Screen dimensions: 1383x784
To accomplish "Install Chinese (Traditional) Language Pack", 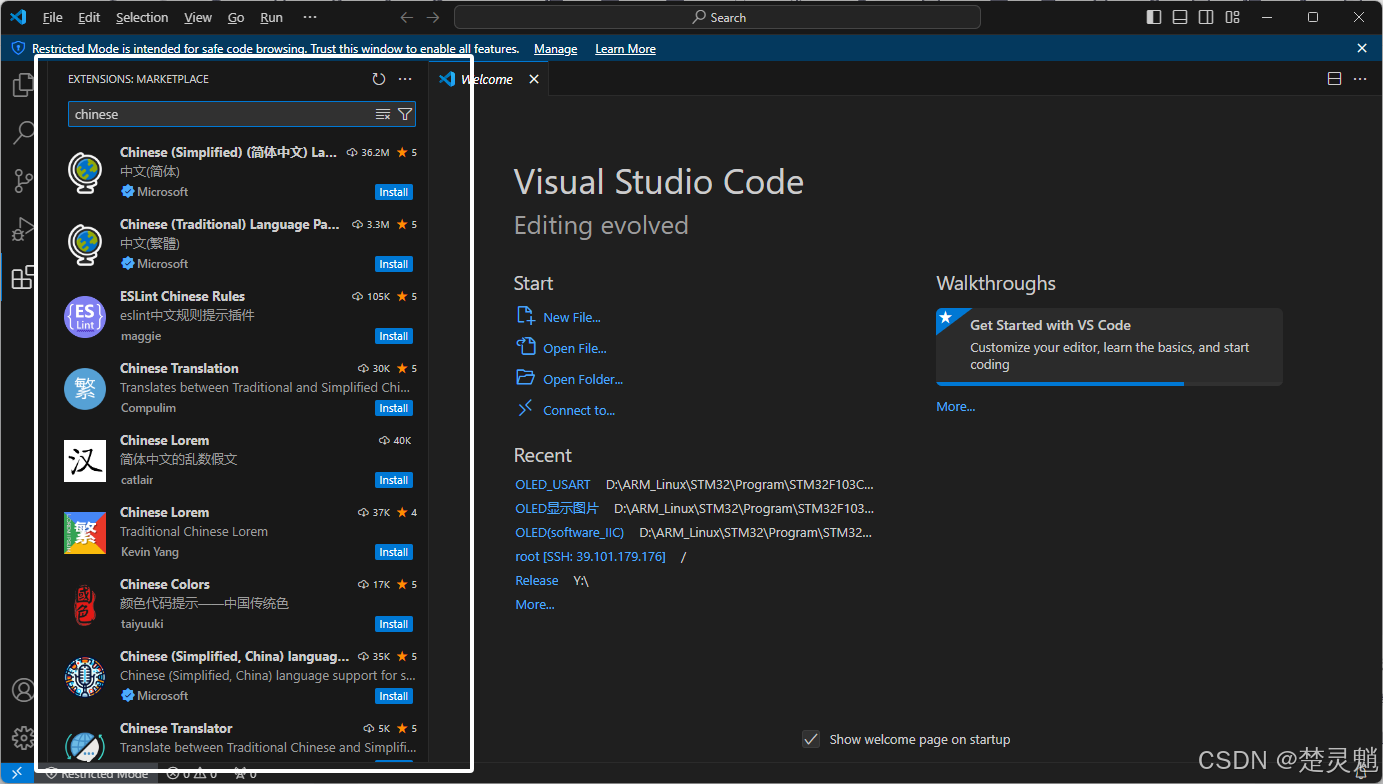I will pos(394,264).
